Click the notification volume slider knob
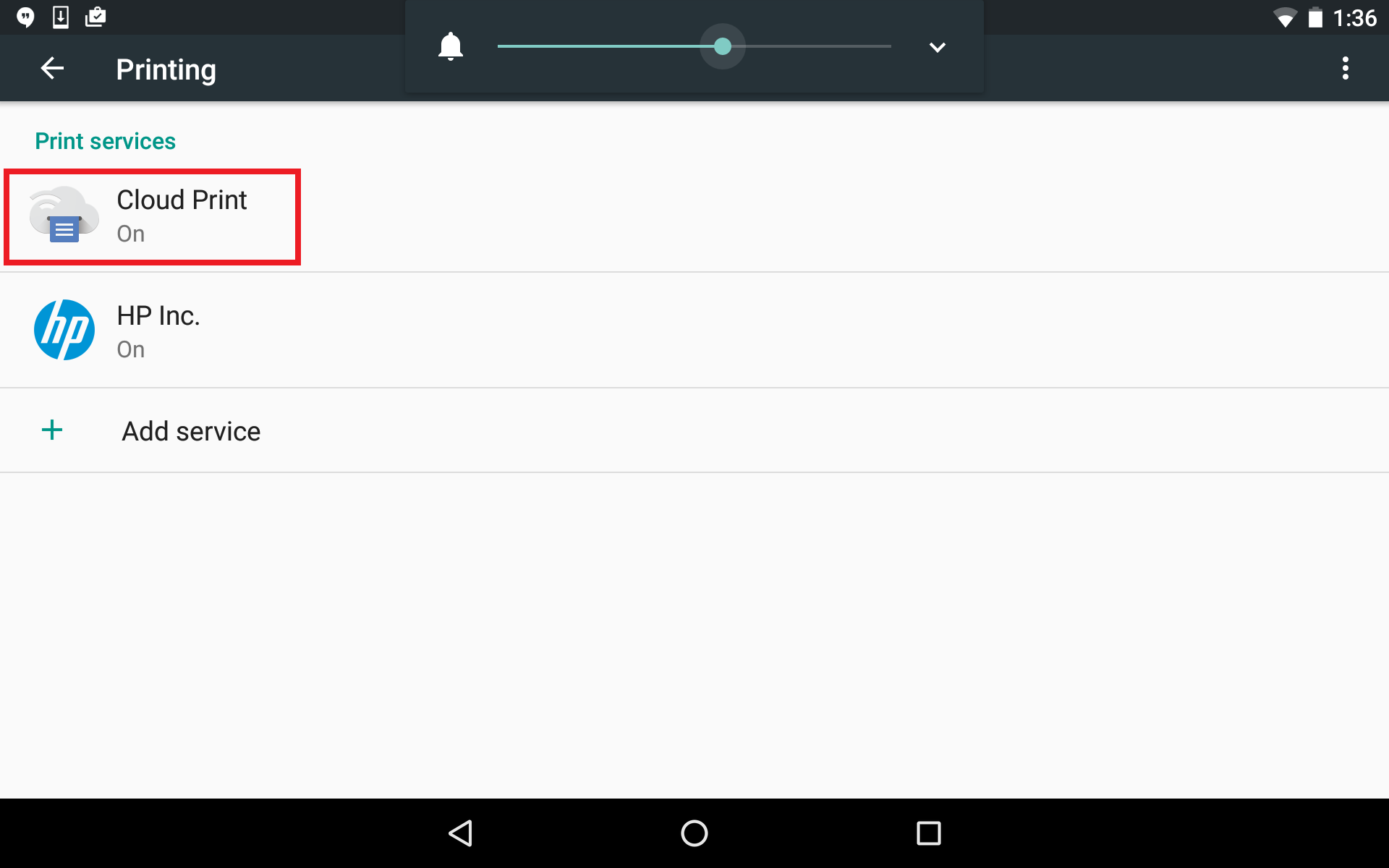 722,46
